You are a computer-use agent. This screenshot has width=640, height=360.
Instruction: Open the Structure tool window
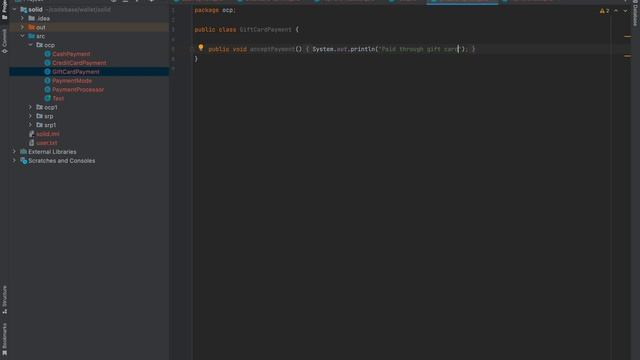click(4, 299)
